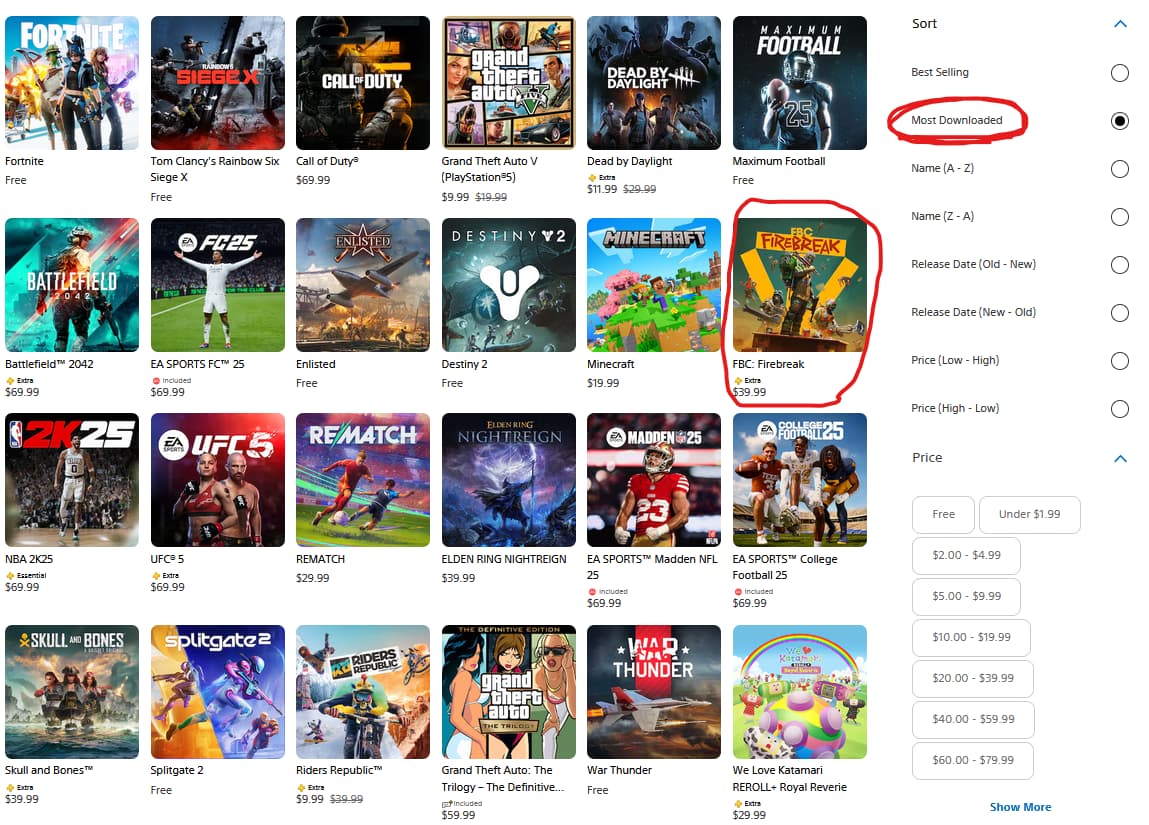Open the UFC 5 cover

point(218,480)
